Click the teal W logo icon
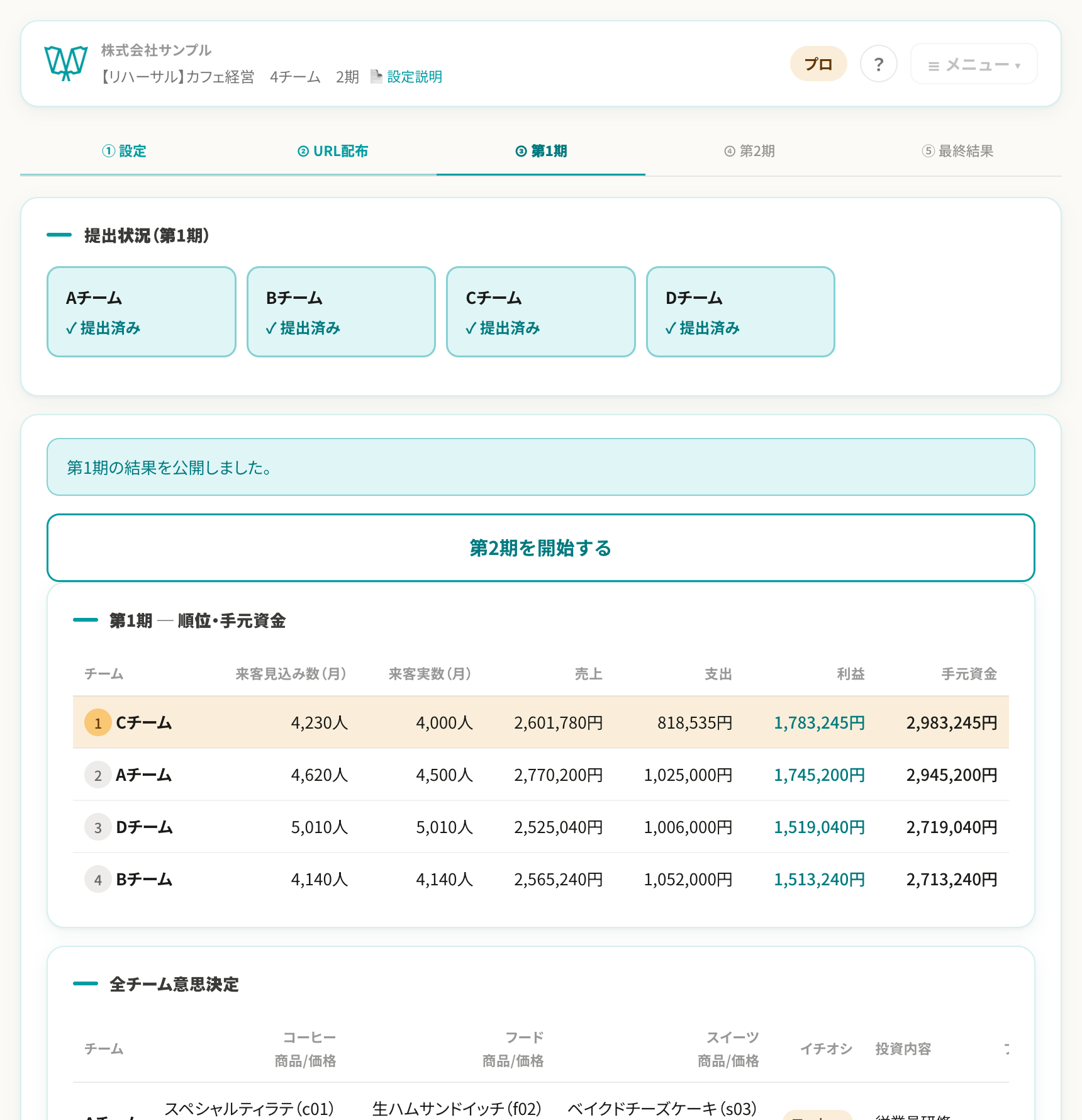This screenshot has width=1082, height=1120. coord(65,63)
